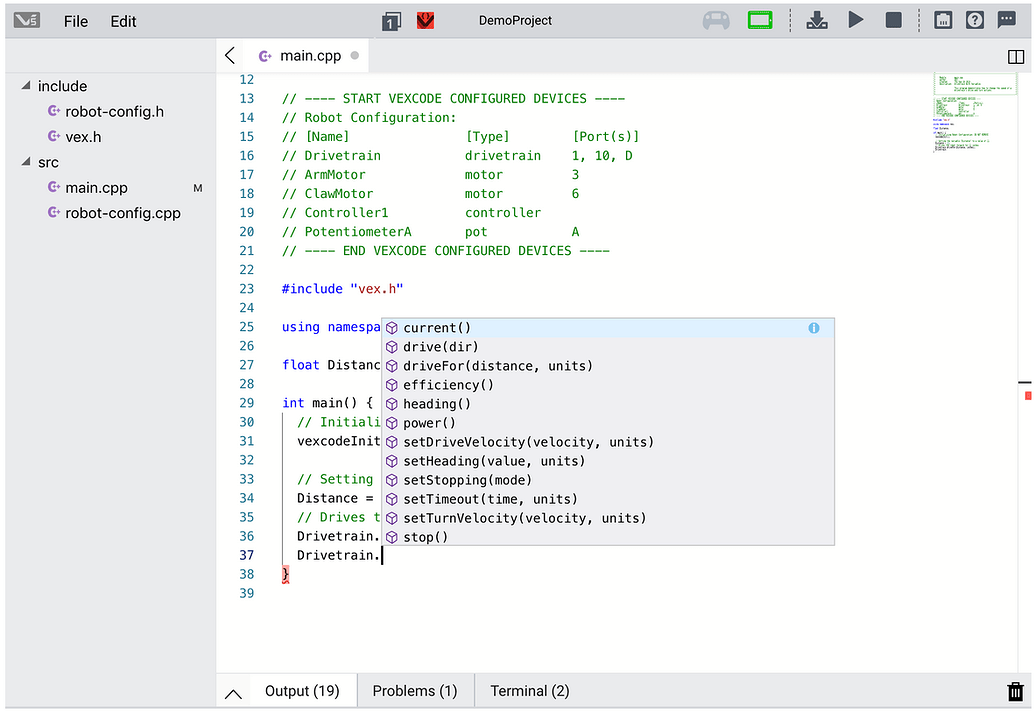Image resolution: width=1035 pixels, height=712 pixels.
Task: Toggle the split editor view
Action: [1016, 57]
